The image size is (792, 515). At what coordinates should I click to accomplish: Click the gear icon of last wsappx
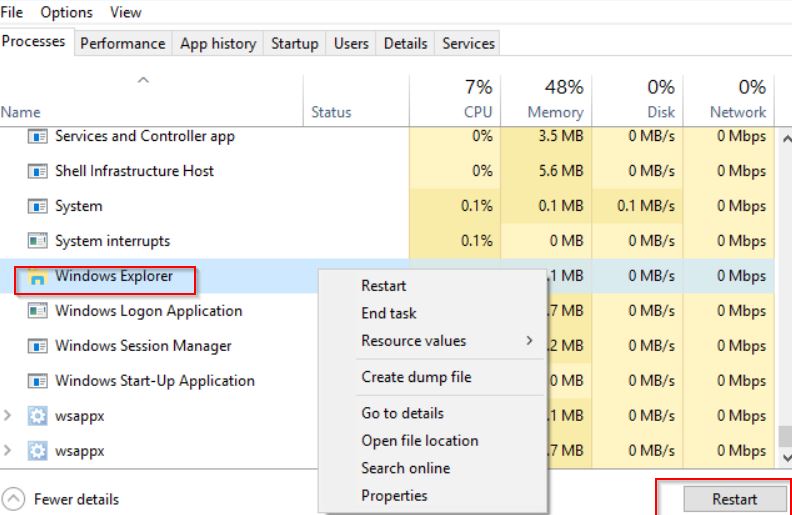(x=37, y=450)
